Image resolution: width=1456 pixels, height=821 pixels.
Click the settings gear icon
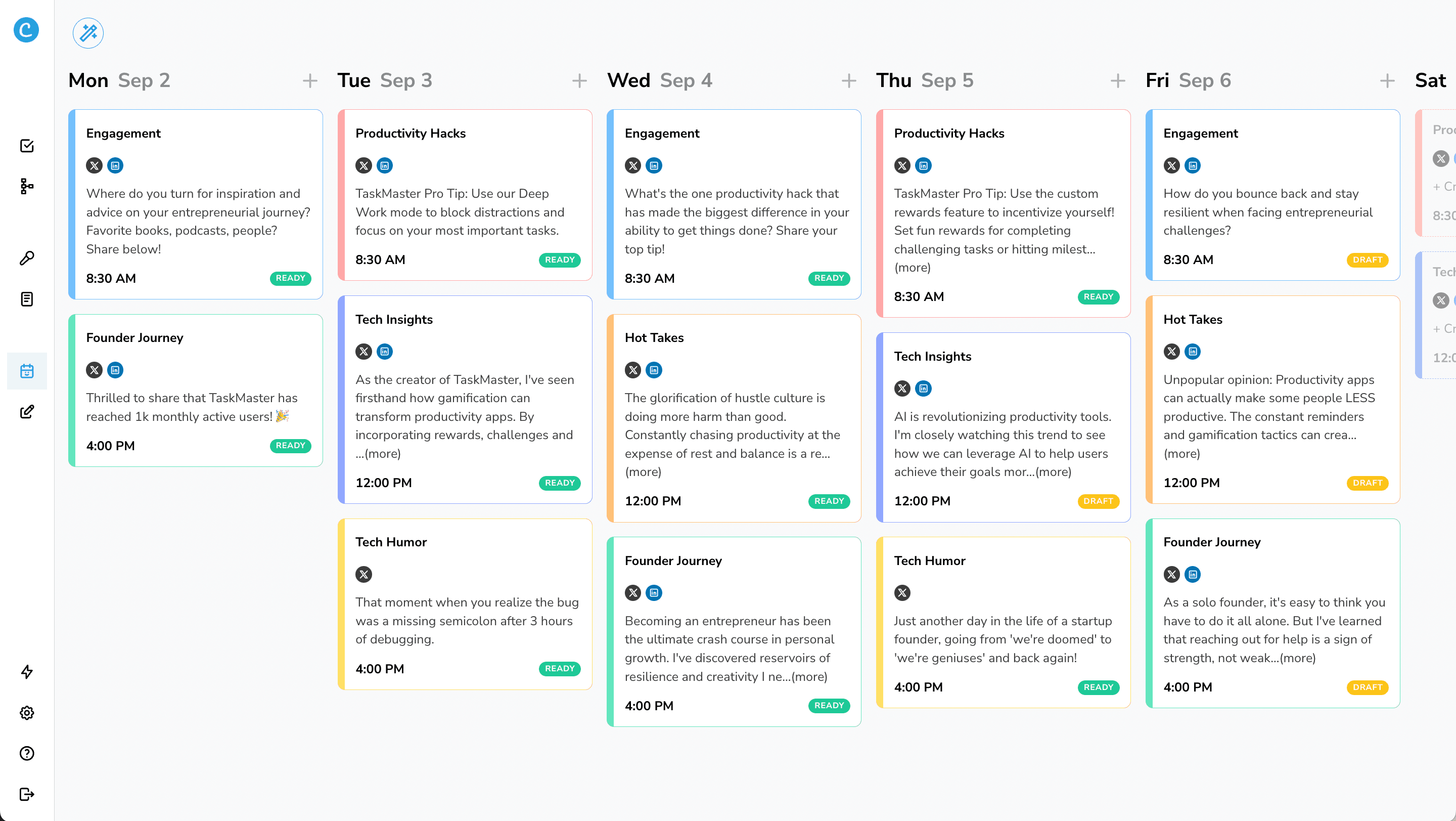(x=27, y=713)
